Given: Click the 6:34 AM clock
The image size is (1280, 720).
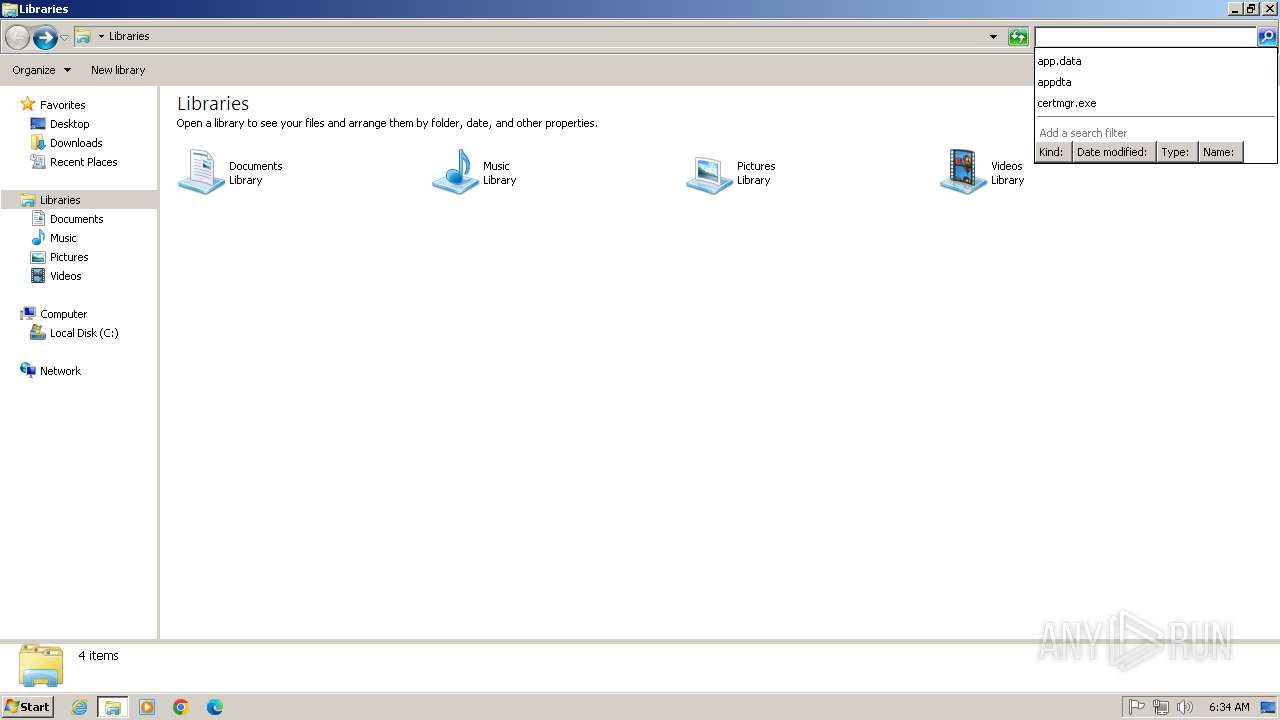Looking at the screenshot, I should [1229, 707].
